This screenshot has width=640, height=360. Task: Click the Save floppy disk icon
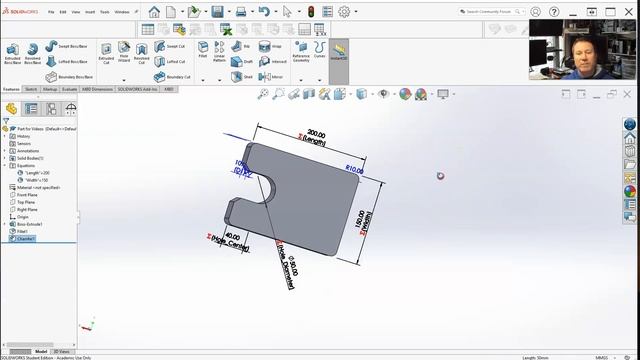click(x=218, y=12)
